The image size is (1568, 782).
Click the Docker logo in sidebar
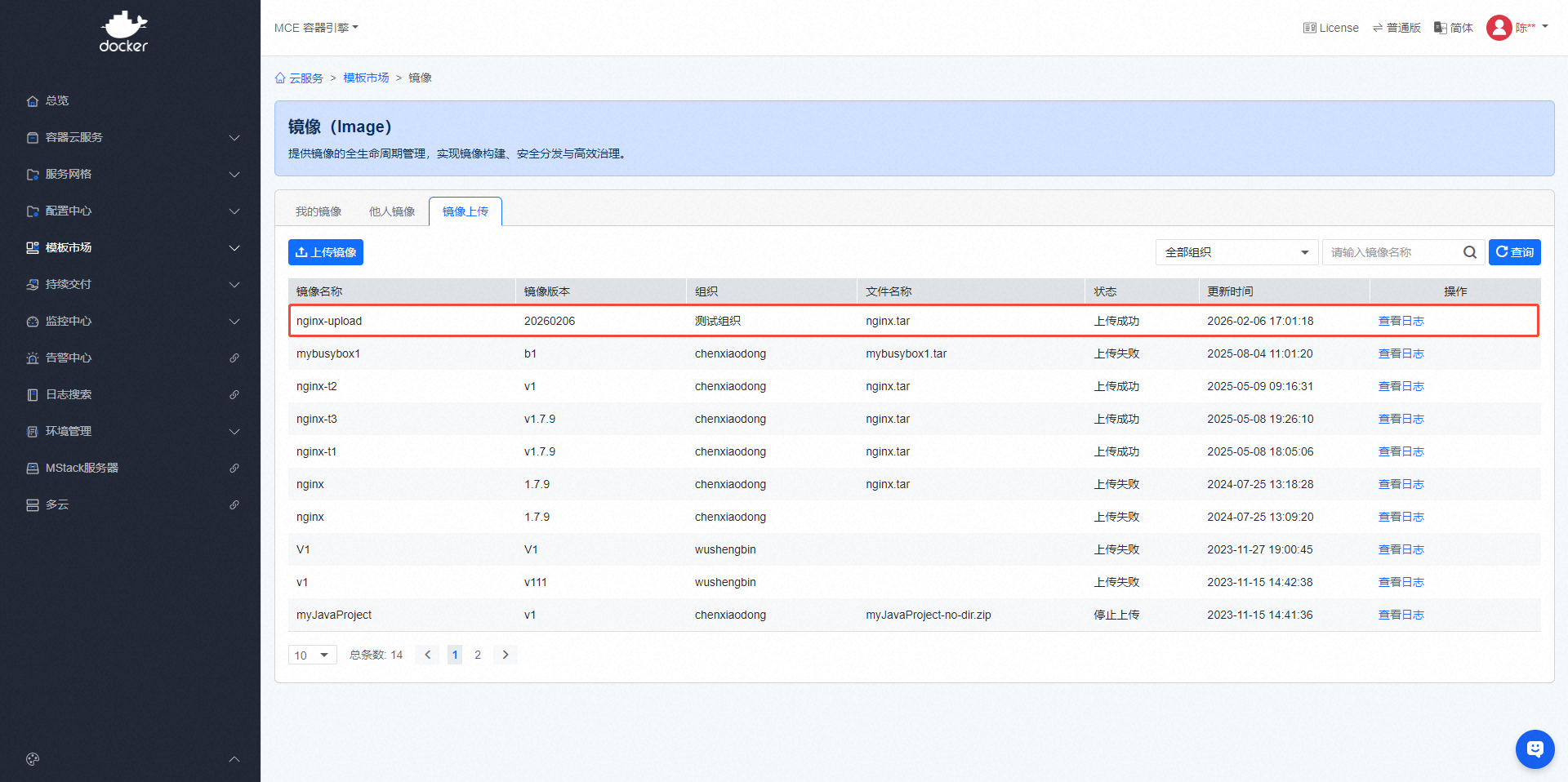click(123, 33)
